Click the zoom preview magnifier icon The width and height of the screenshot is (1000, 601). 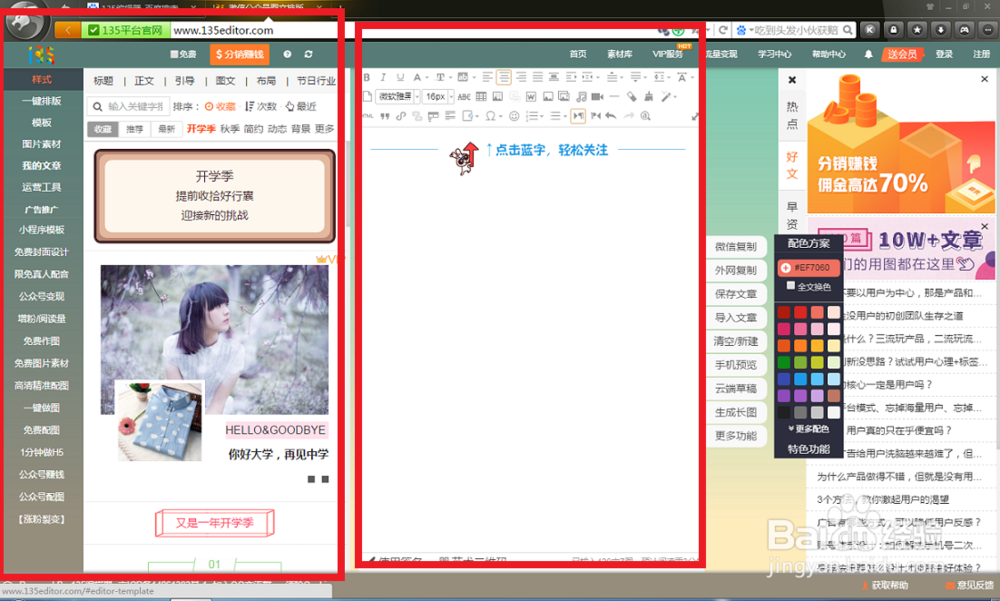(645, 116)
